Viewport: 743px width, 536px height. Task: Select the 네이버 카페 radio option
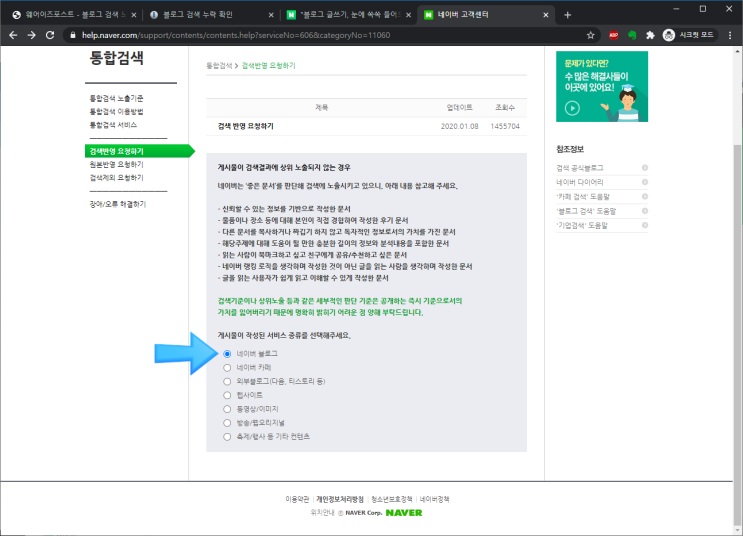tap(227, 368)
